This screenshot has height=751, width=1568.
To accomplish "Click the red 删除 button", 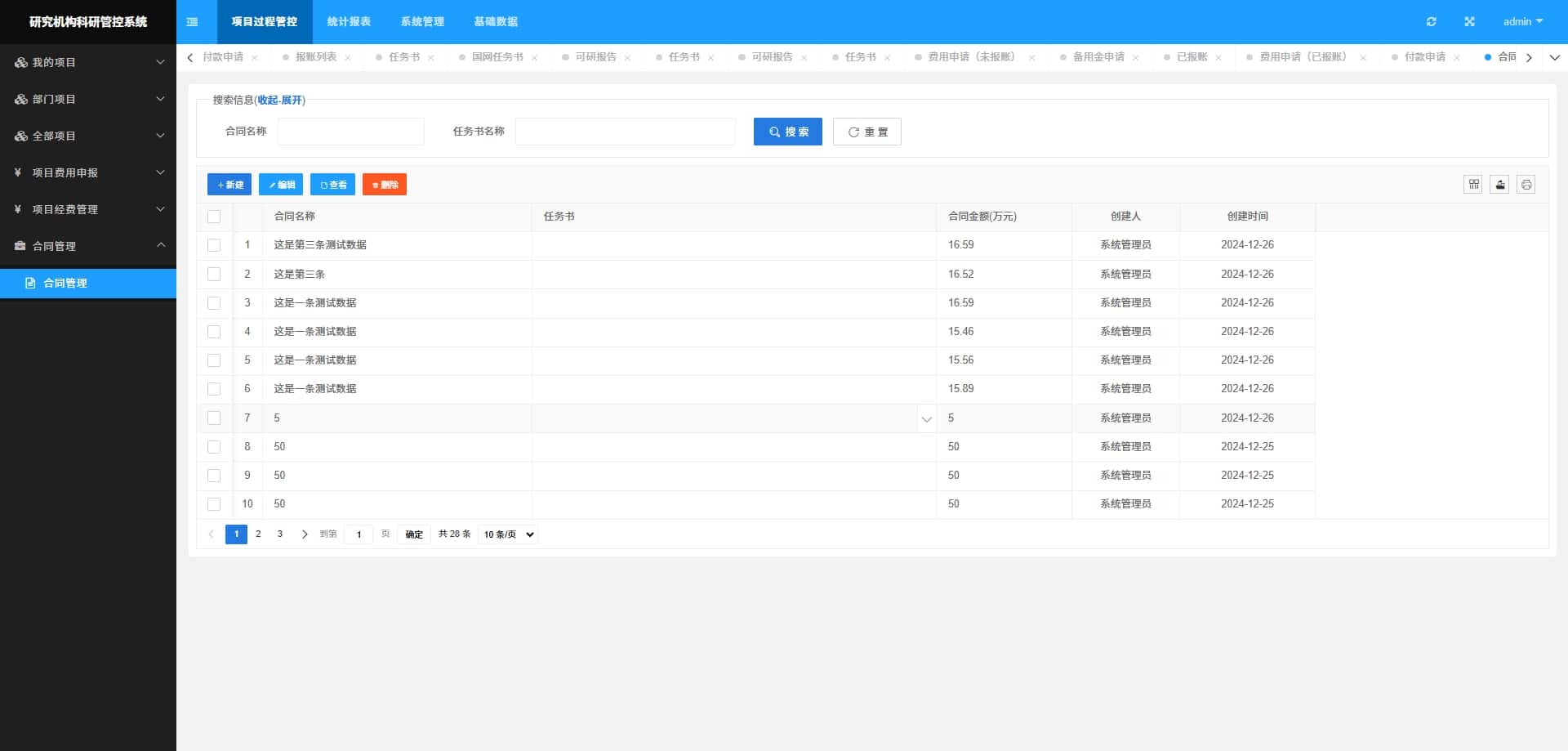I will coord(385,185).
